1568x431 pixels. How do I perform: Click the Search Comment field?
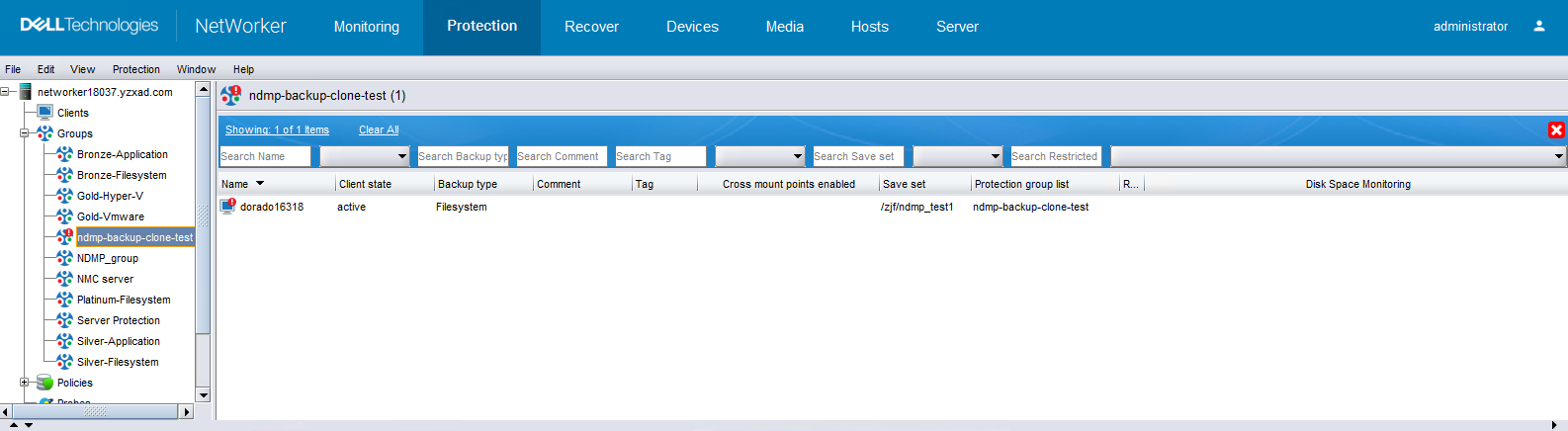(x=562, y=156)
